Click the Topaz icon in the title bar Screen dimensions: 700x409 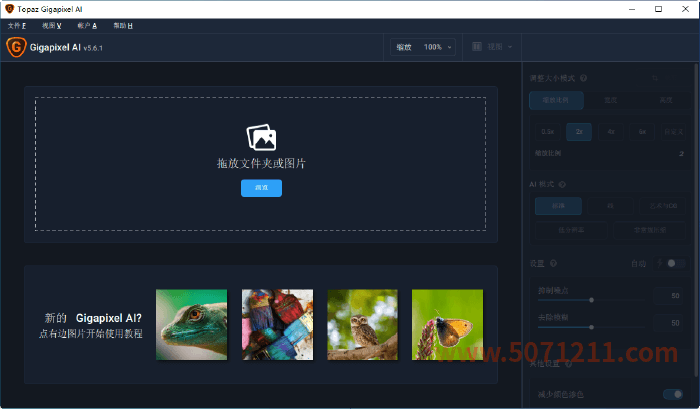[x=9, y=8]
